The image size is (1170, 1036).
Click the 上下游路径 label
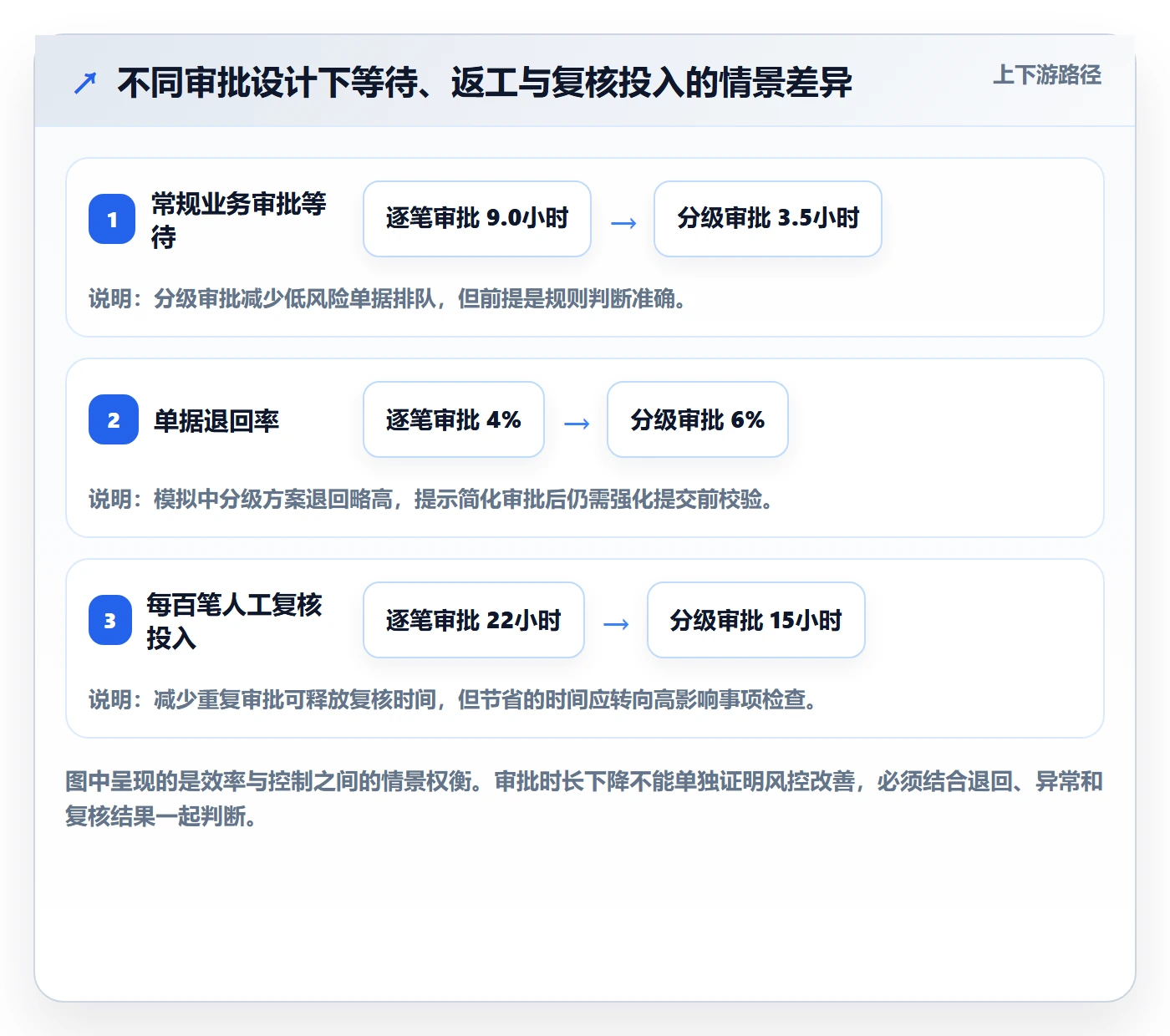1047,75
